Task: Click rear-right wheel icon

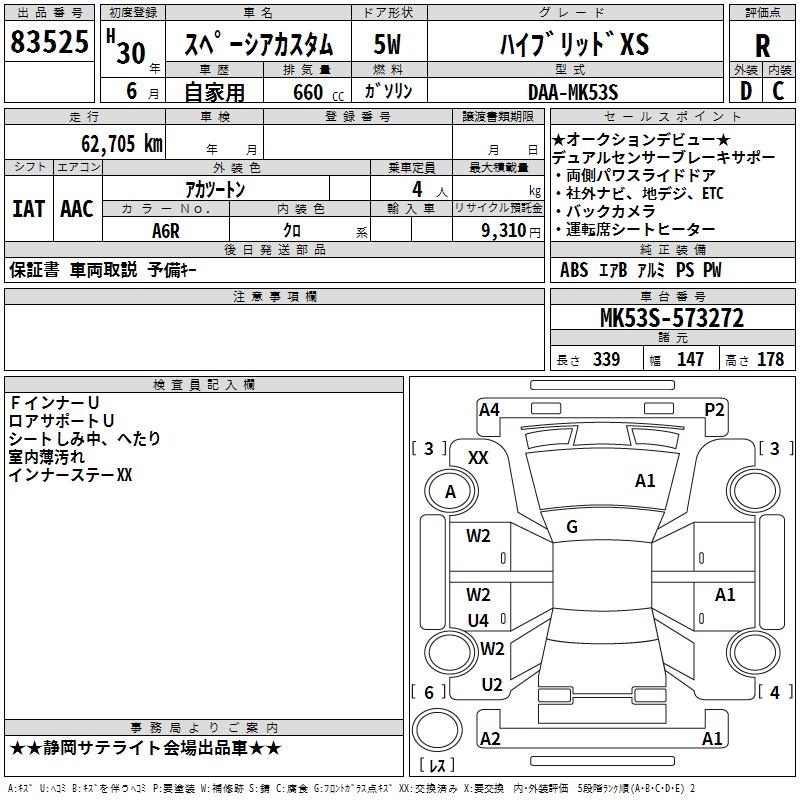Action: point(754,652)
